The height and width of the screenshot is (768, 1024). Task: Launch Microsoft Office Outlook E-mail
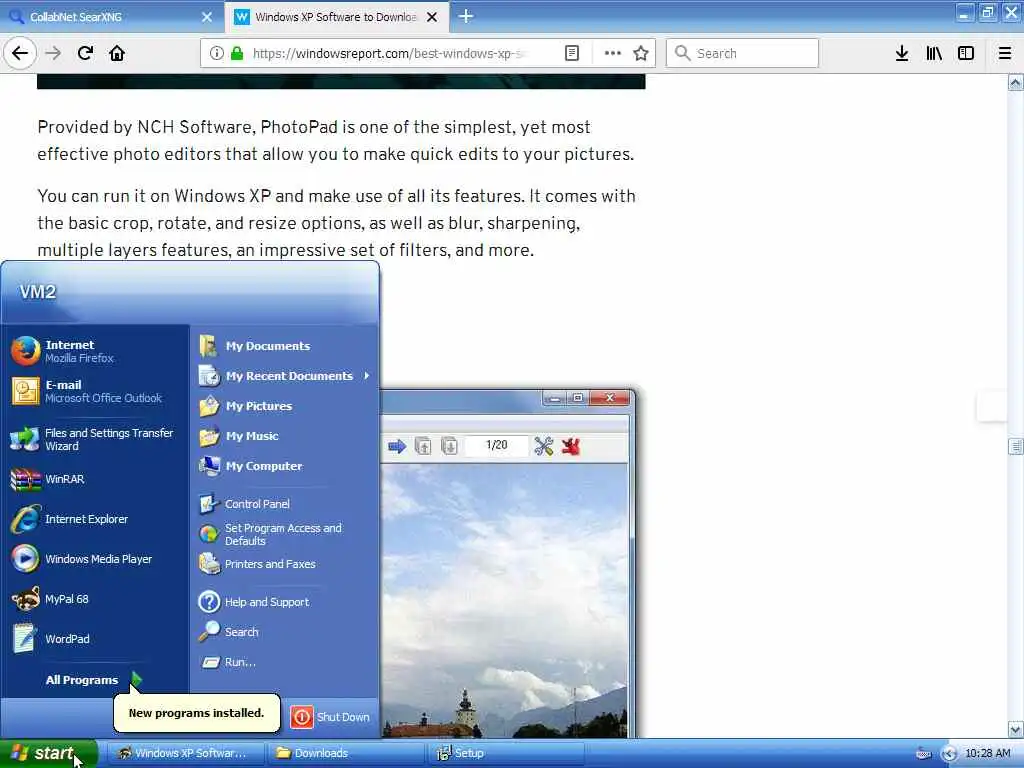(97, 391)
